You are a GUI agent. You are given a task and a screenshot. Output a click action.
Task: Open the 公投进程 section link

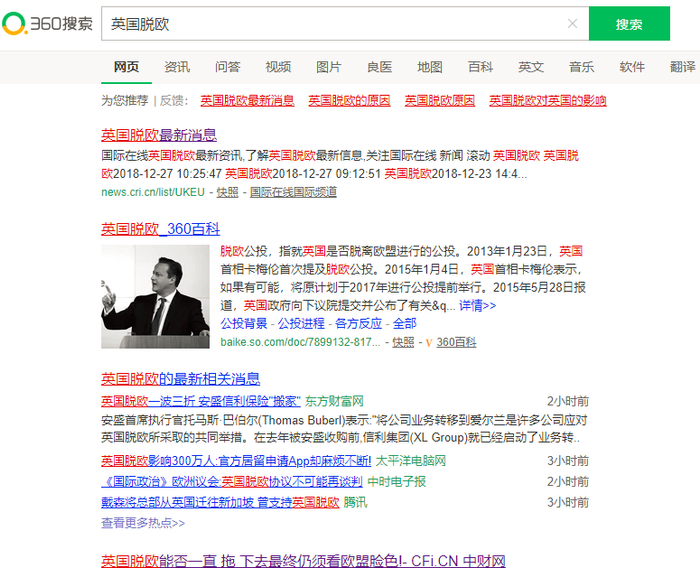click(x=301, y=323)
